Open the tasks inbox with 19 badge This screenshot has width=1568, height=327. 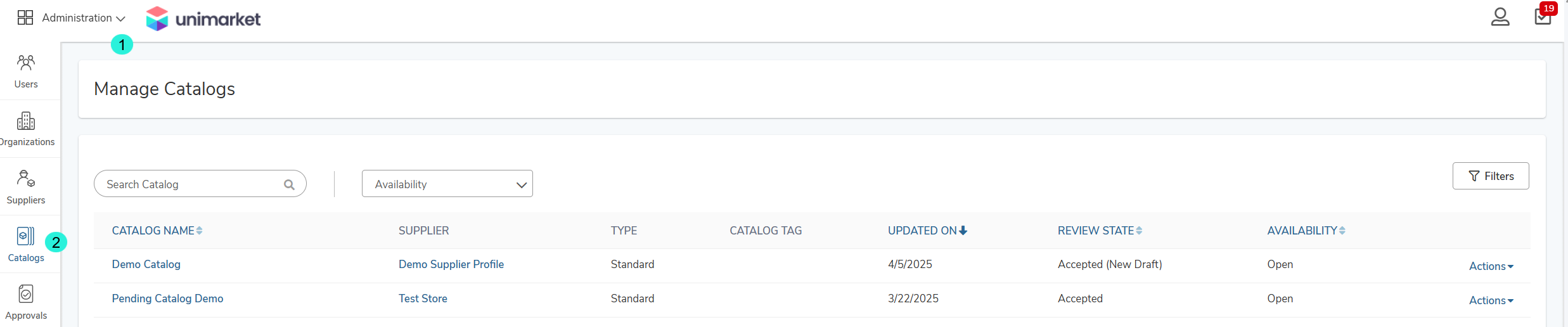pos(1543,15)
